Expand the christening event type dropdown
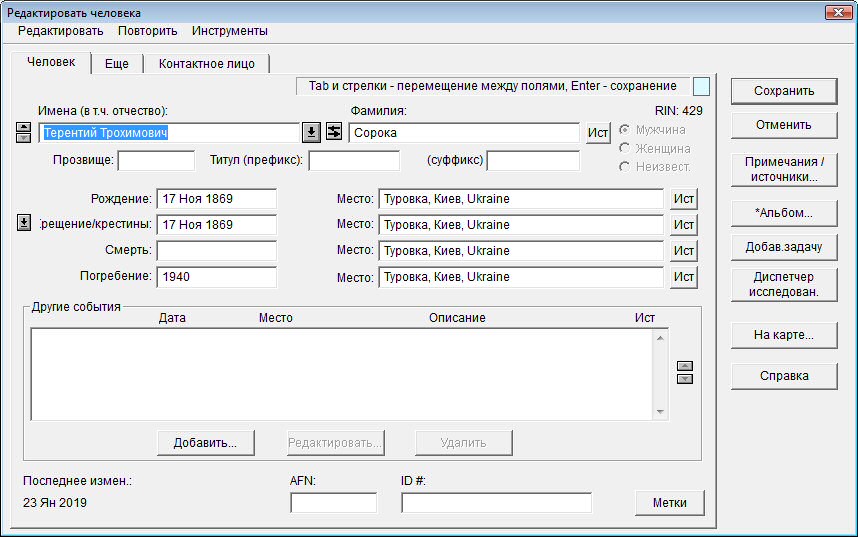The image size is (858, 537). click(24, 224)
